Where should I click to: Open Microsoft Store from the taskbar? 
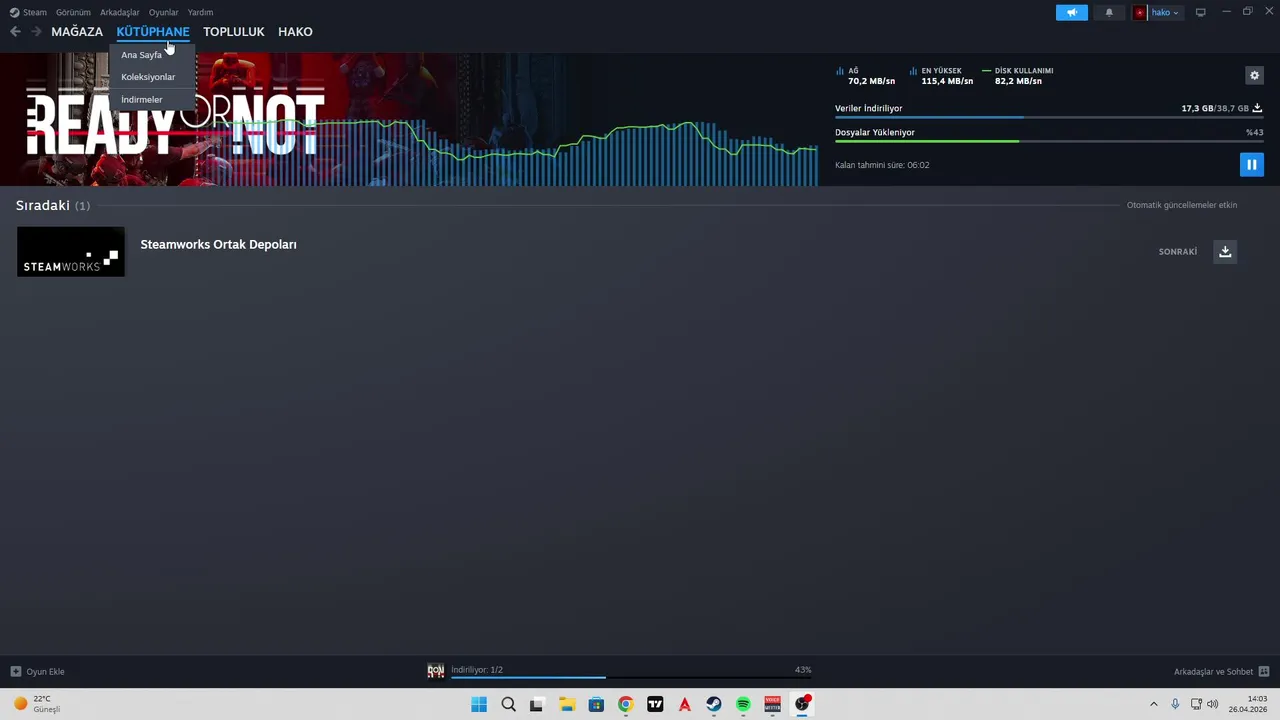point(596,704)
